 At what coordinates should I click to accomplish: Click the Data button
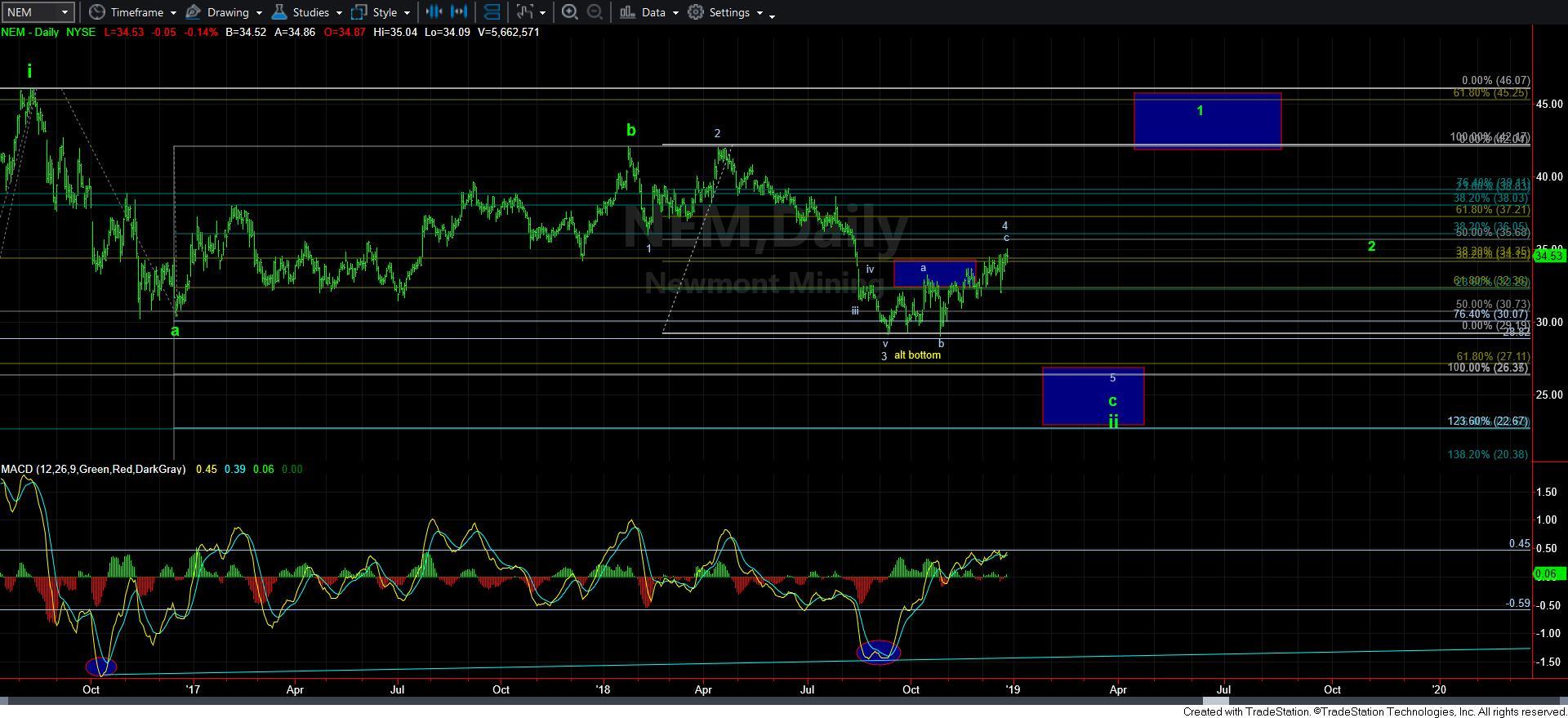click(653, 12)
